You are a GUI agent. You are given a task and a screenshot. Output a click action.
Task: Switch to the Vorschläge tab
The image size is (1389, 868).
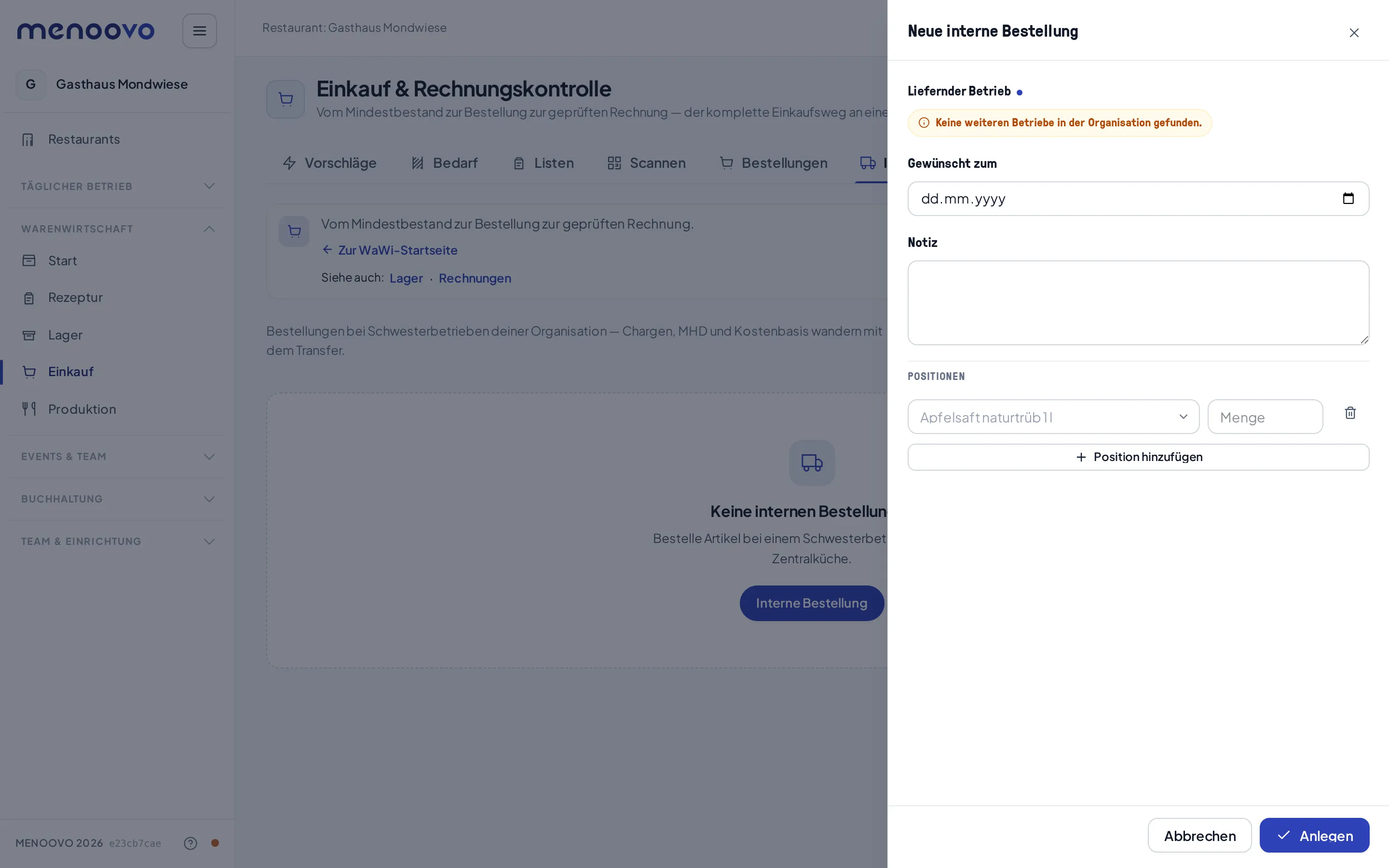tap(329, 163)
